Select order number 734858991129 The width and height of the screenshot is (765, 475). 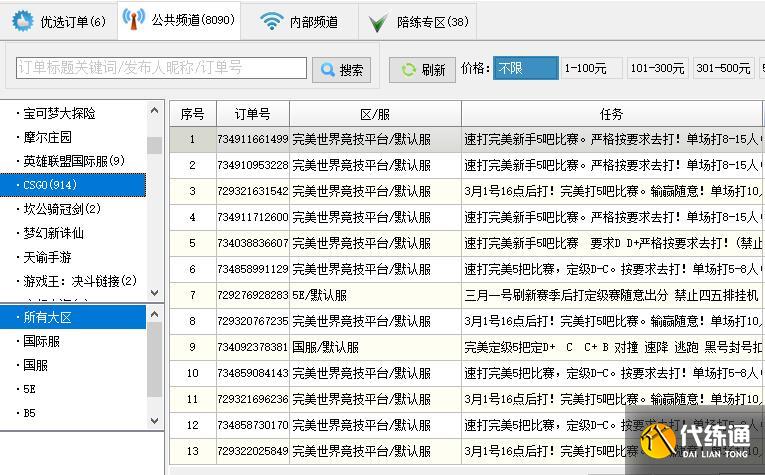(253, 269)
